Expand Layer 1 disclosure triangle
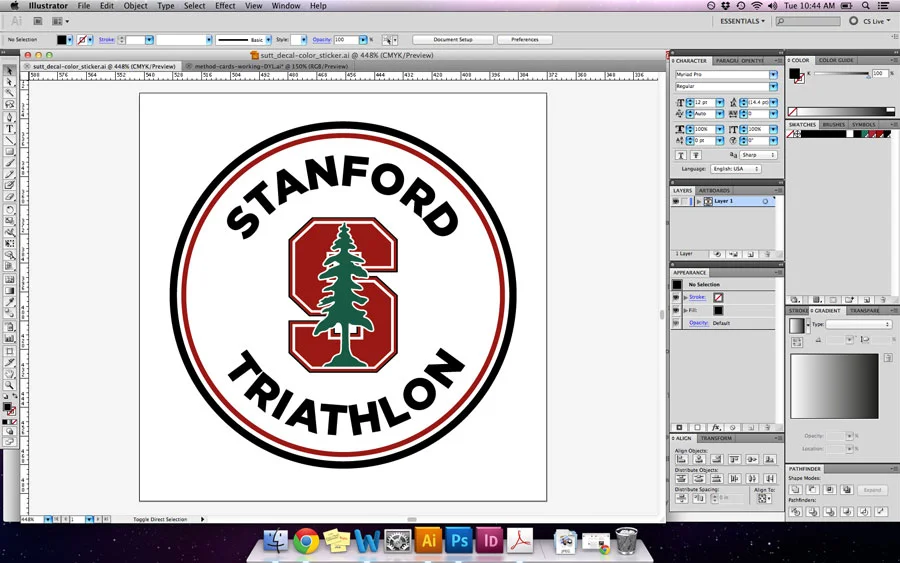Image resolution: width=900 pixels, height=563 pixels. [699, 201]
